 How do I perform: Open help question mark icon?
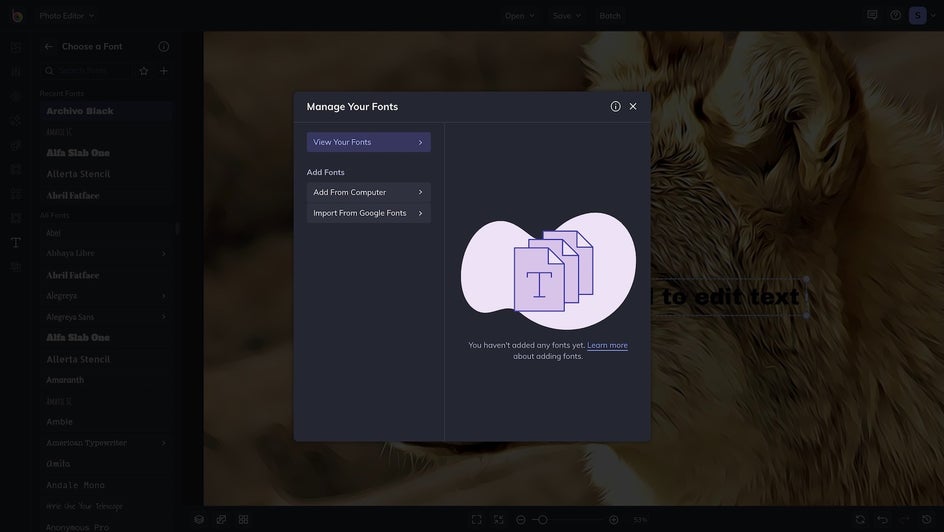[896, 15]
